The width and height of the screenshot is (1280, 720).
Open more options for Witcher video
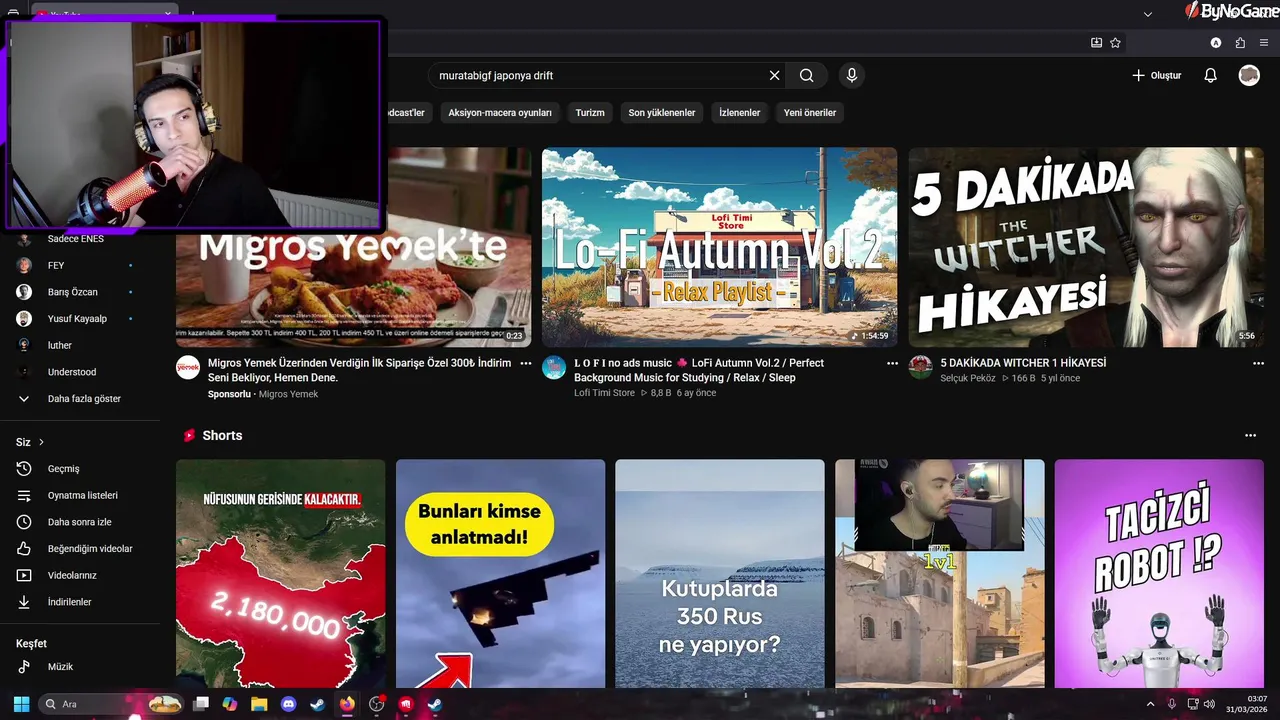(x=1259, y=364)
